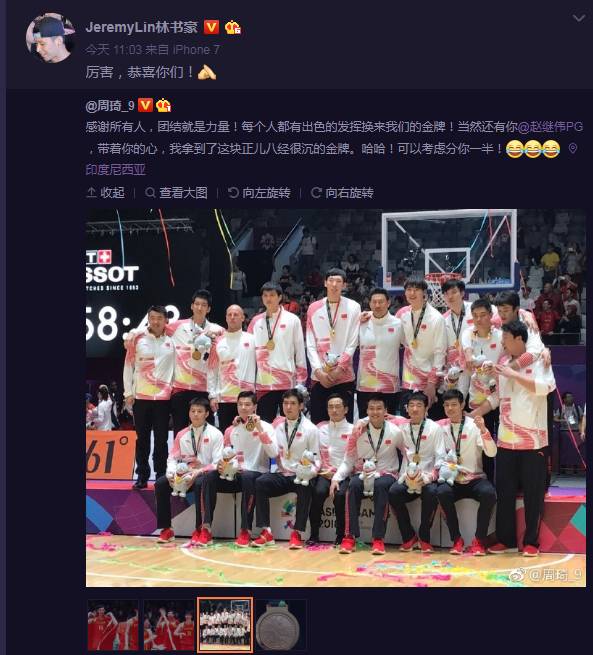Click the verified V badge beside 周琦_9
Viewport: 593px width, 655px height.
[x=145, y=105]
